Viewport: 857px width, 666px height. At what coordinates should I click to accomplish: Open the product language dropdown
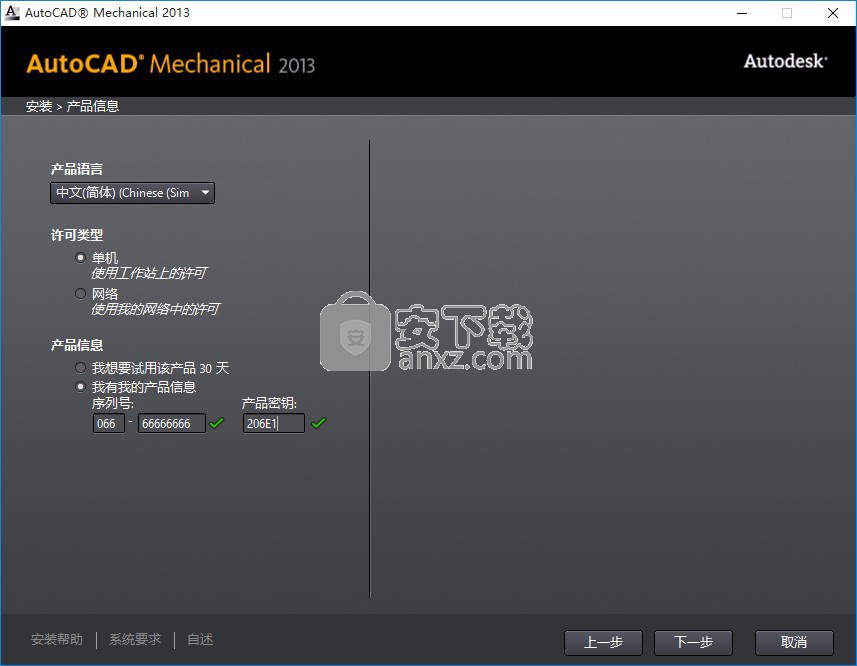coord(132,193)
